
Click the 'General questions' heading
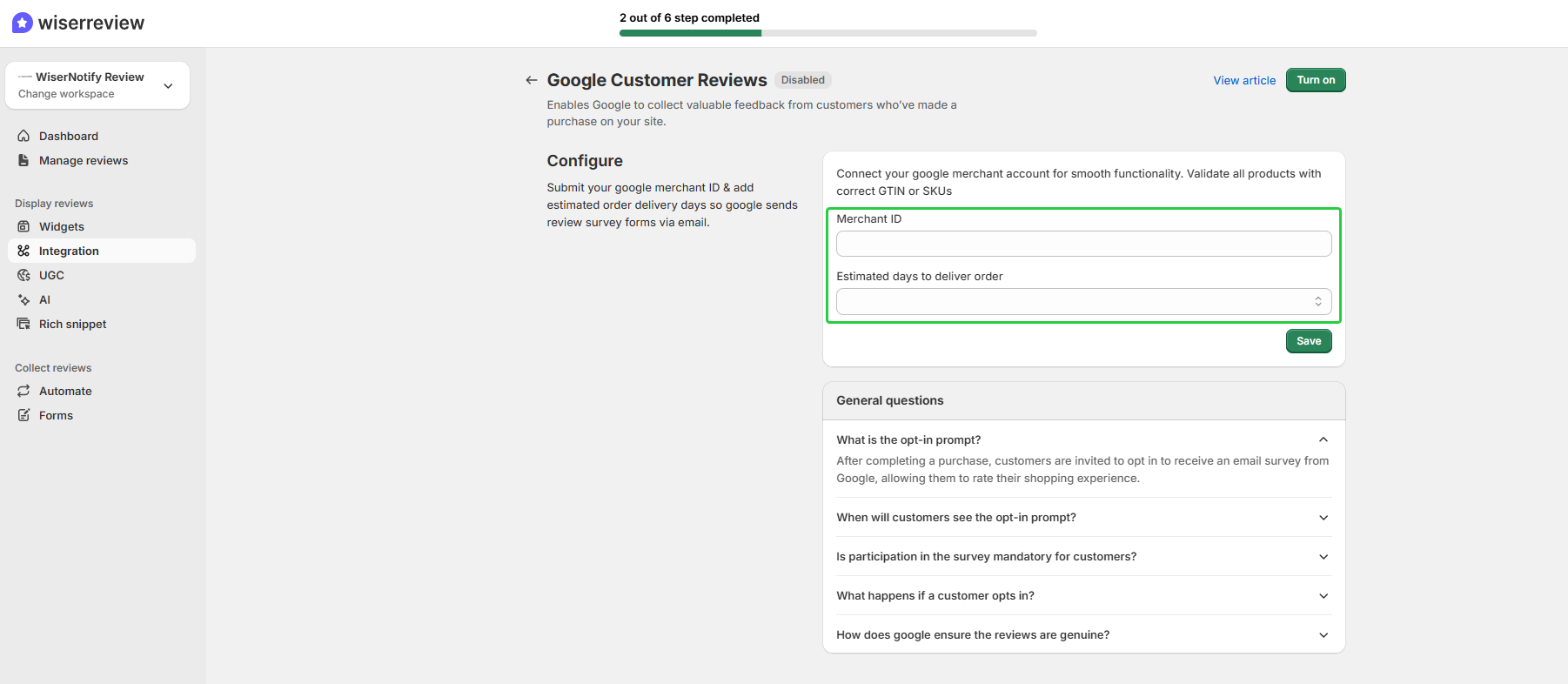(889, 400)
